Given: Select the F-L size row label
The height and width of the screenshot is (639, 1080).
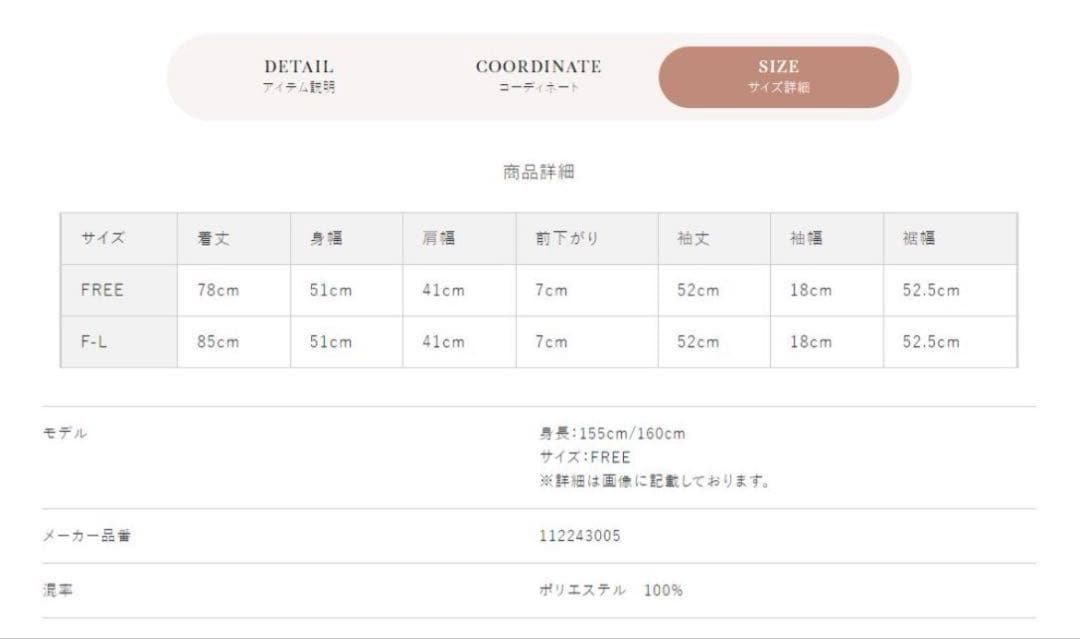Looking at the screenshot, I should [x=95, y=342].
